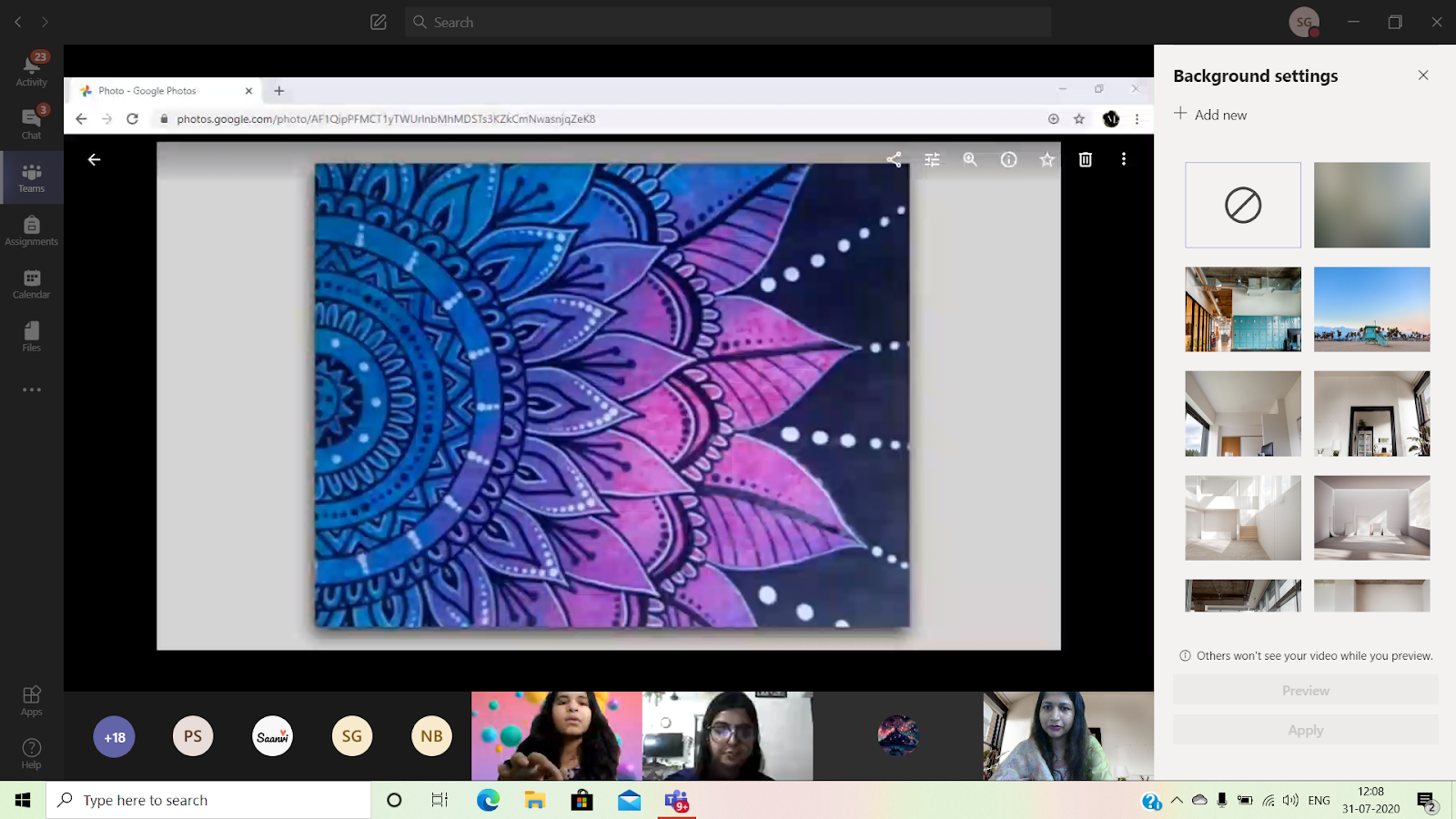Image resolution: width=1456 pixels, height=819 pixels.
Task: Show hidden system tray icons
Action: (x=1177, y=800)
